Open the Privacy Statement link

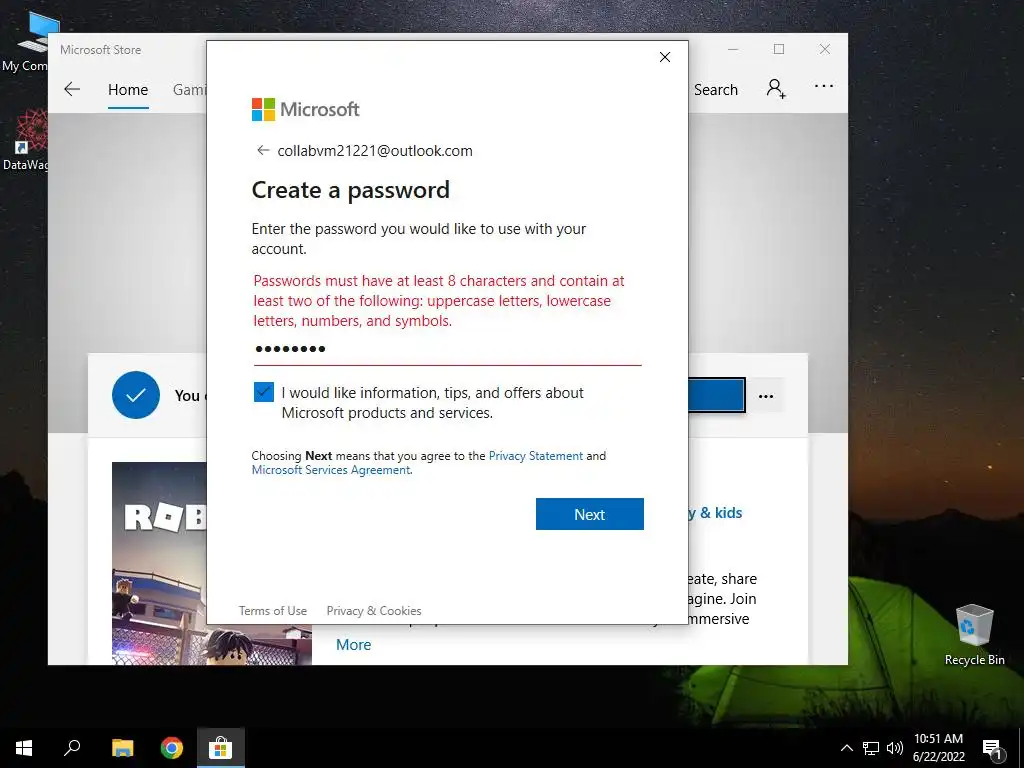click(536, 456)
